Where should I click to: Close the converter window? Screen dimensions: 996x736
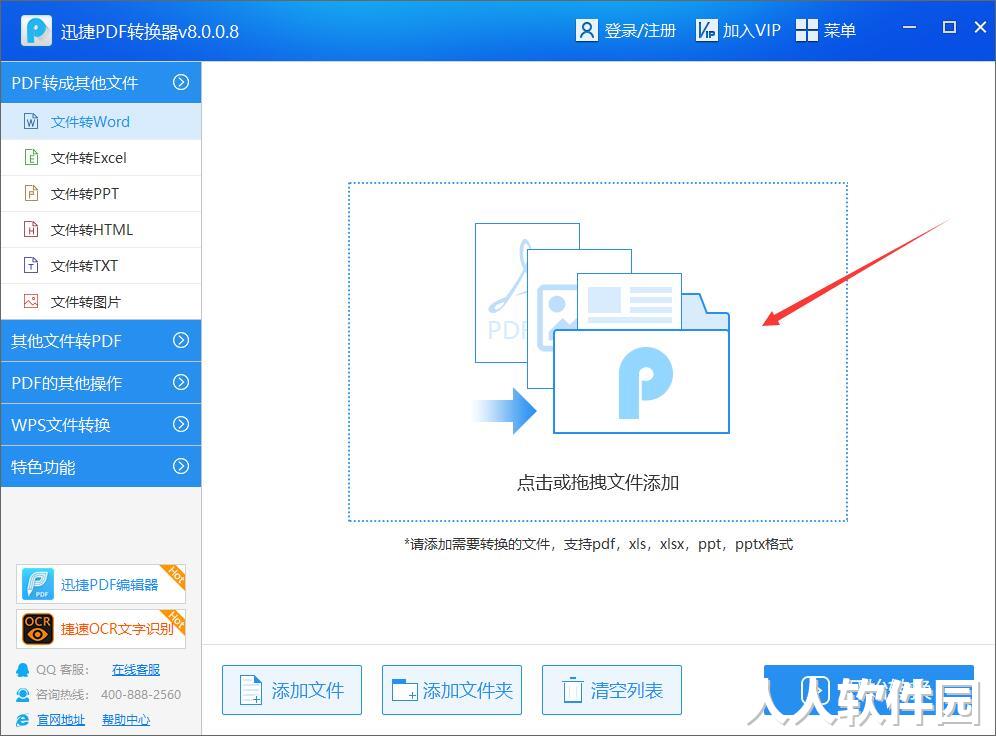[x=980, y=27]
